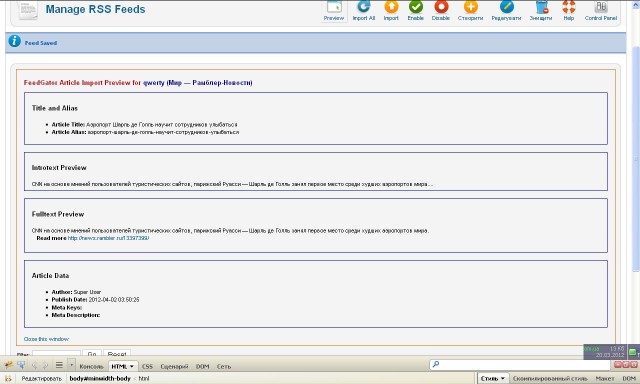The image size is (640, 384).
Task: Click the Meta Keys label
Action: point(67,308)
